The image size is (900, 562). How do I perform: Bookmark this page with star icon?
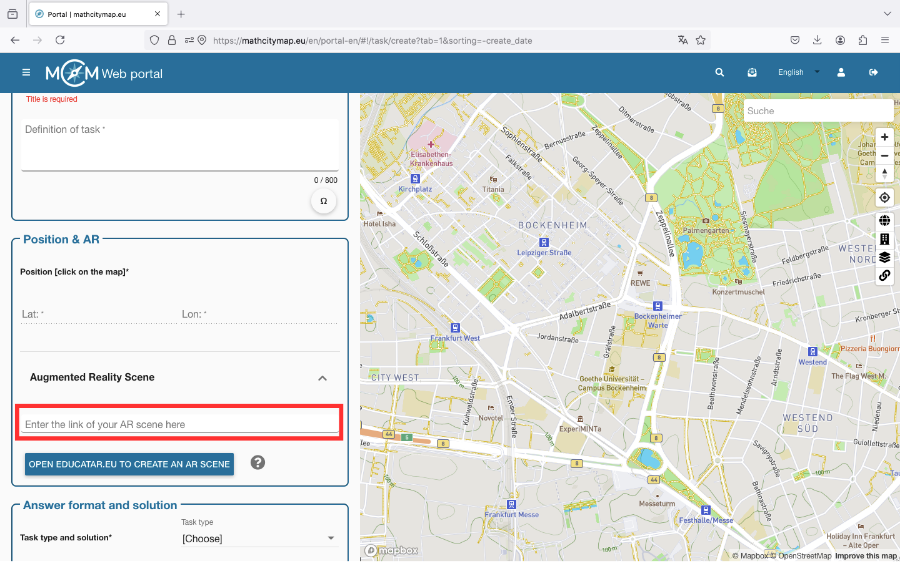pos(701,40)
